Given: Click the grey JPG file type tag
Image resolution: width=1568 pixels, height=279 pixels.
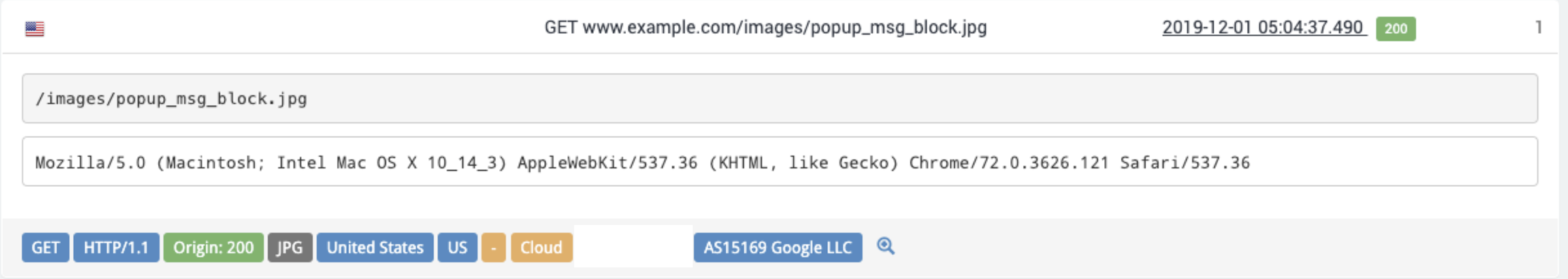Looking at the screenshot, I should click(x=290, y=248).
